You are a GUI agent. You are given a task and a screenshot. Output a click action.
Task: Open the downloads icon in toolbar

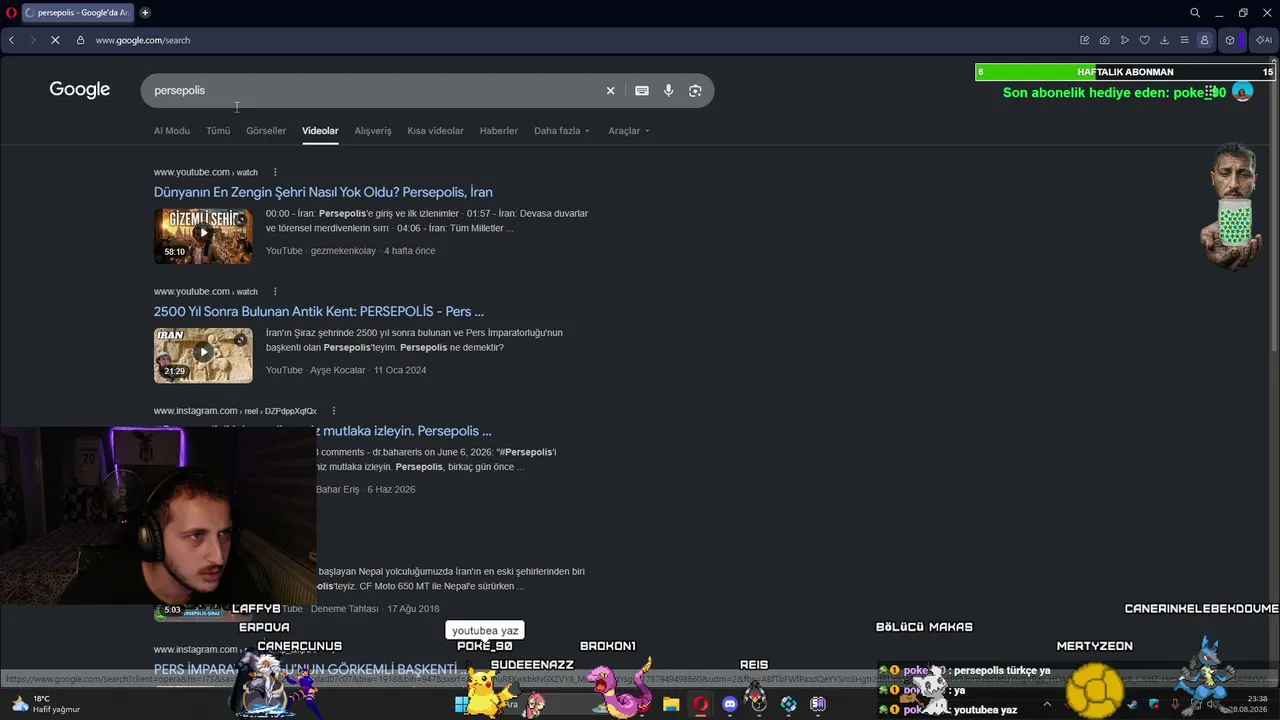tap(1165, 40)
